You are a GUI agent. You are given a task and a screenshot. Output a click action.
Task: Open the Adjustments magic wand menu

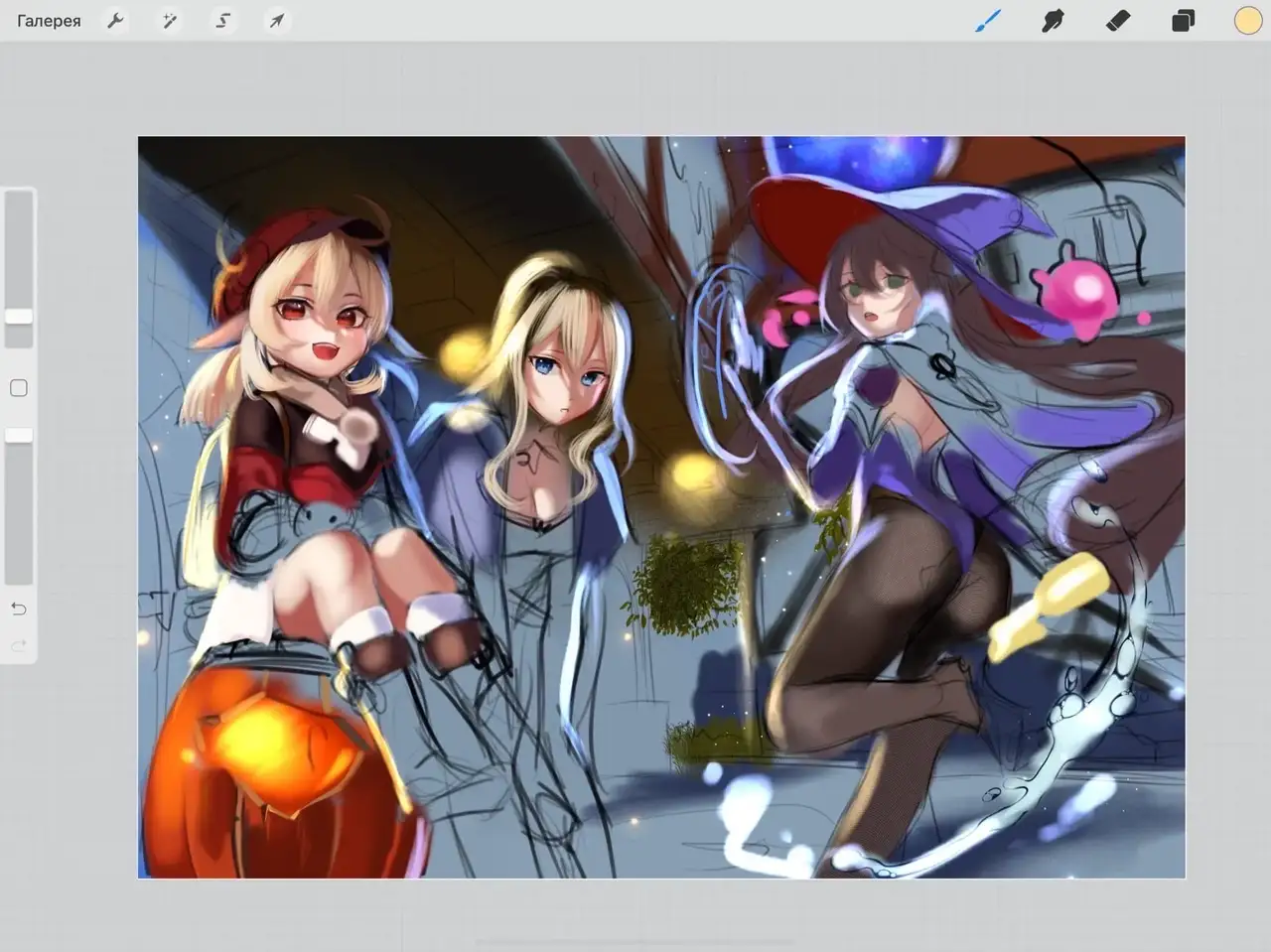click(170, 21)
